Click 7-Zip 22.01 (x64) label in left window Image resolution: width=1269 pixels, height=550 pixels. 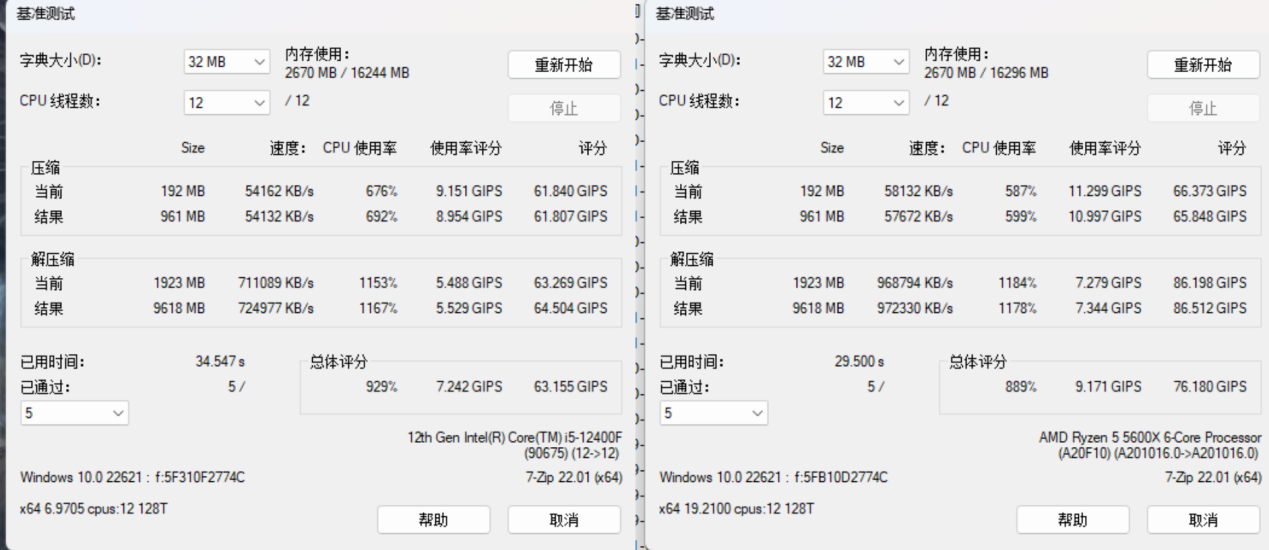(x=573, y=478)
